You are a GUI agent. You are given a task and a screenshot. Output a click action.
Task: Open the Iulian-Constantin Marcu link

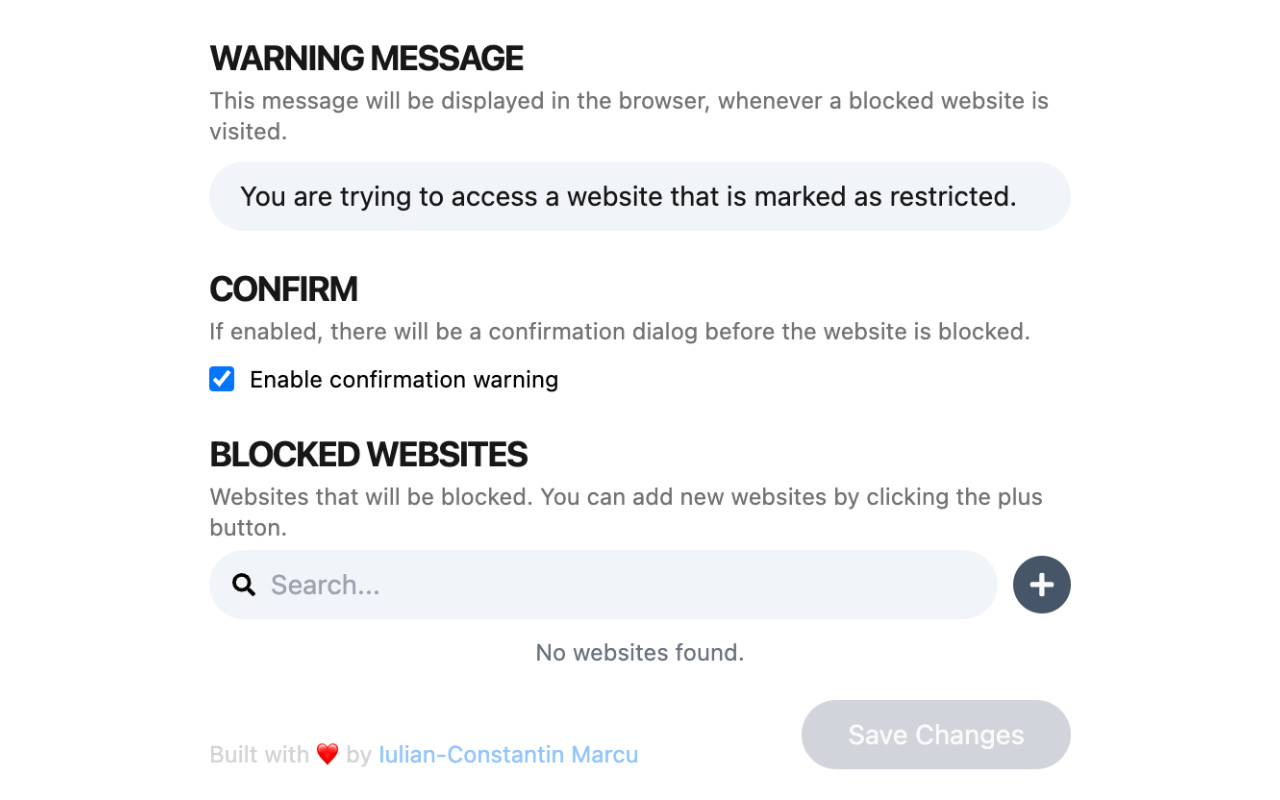[x=508, y=754]
